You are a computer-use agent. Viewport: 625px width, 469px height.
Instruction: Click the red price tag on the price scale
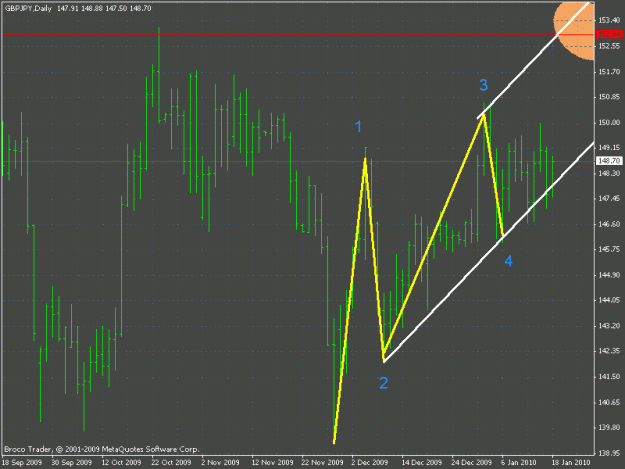[x=609, y=34]
